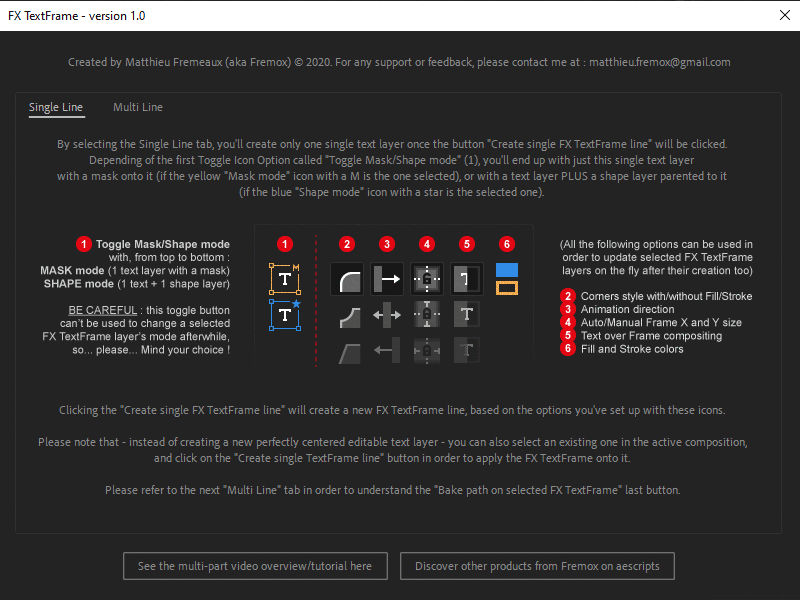Open the Multi Line tab
Viewport: 800px width, 600px height.
138,107
